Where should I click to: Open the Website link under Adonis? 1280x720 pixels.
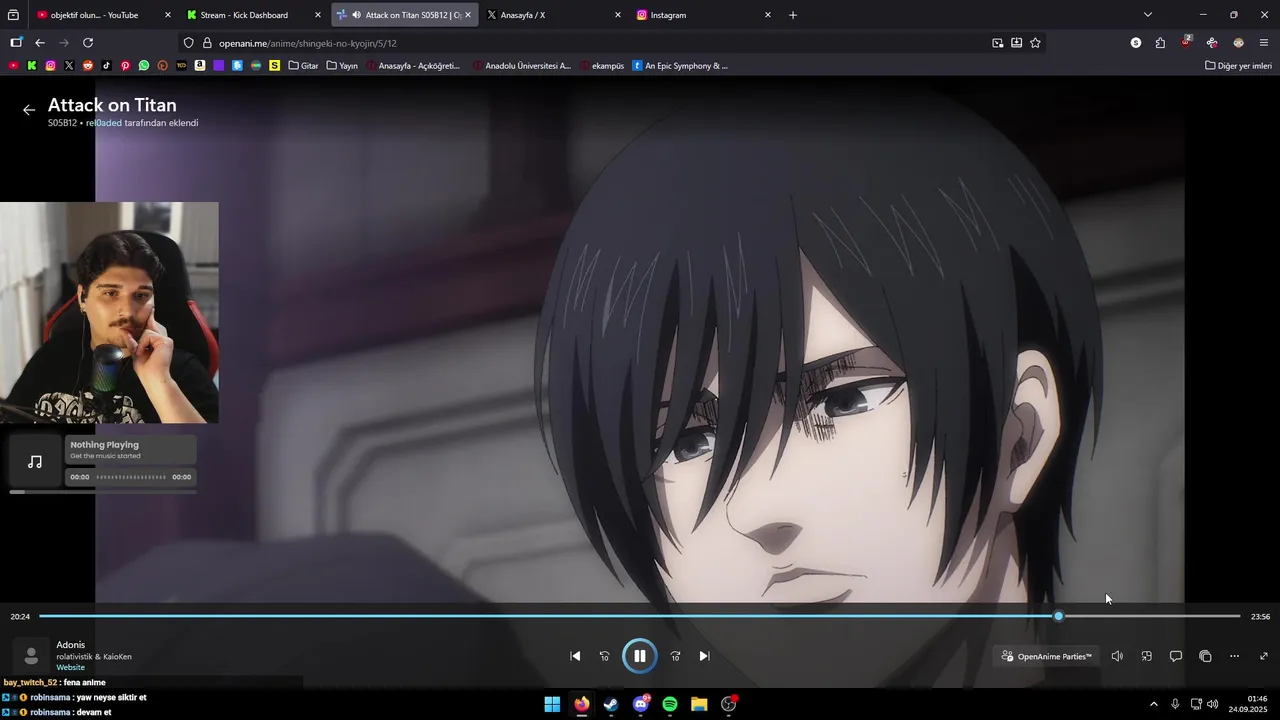tap(70, 667)
